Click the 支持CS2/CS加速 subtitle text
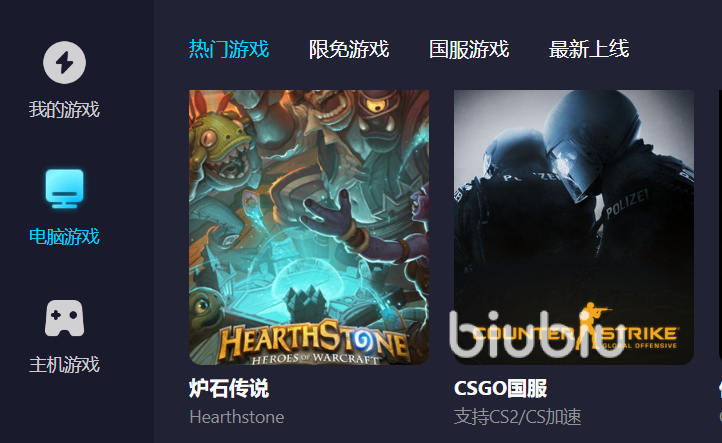722x443 pixels. [518, 417]
